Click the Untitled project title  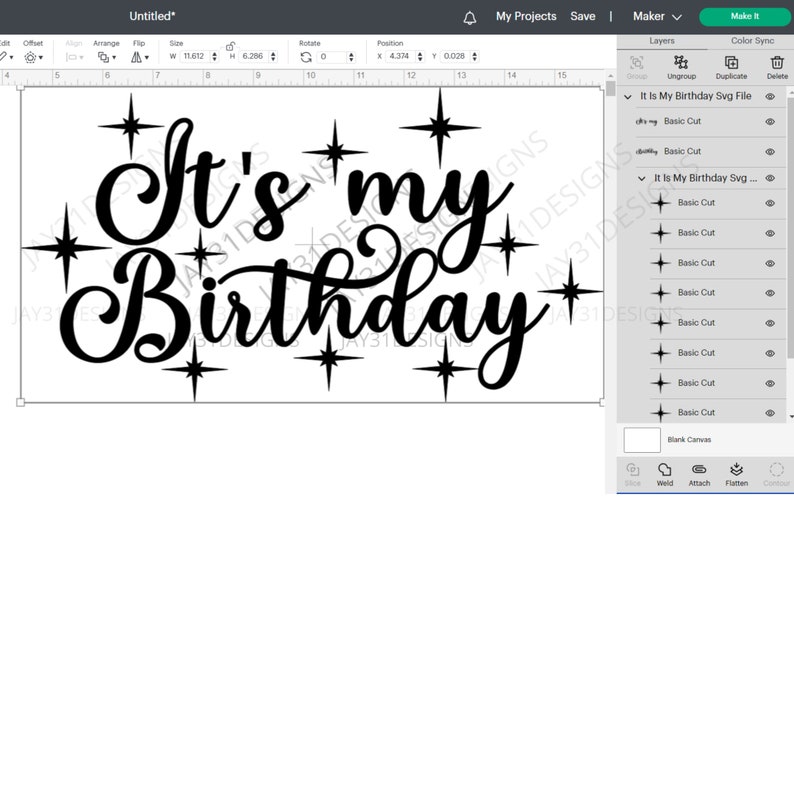152,16
